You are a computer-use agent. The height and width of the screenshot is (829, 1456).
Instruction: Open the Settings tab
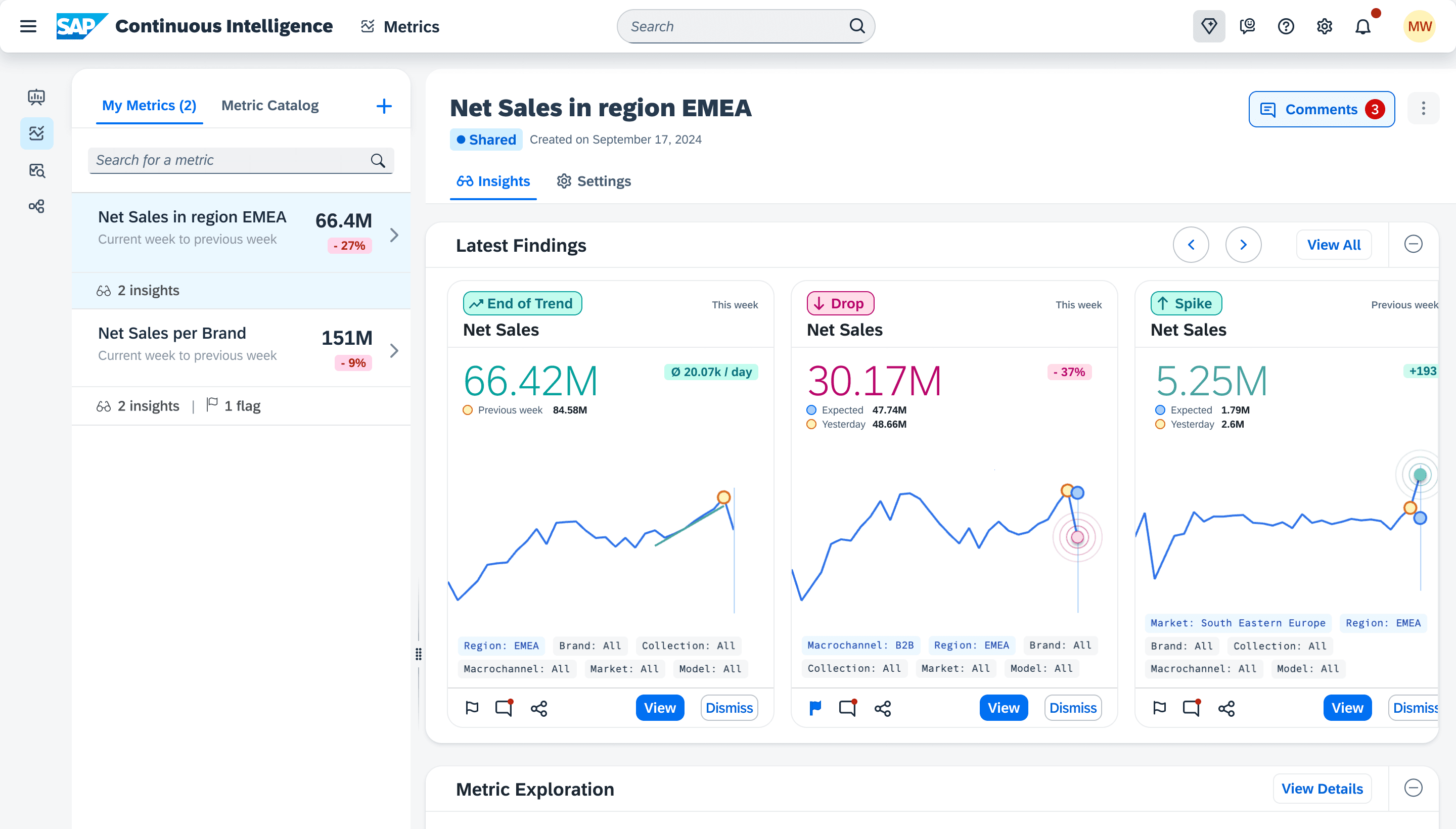point(594,181)
